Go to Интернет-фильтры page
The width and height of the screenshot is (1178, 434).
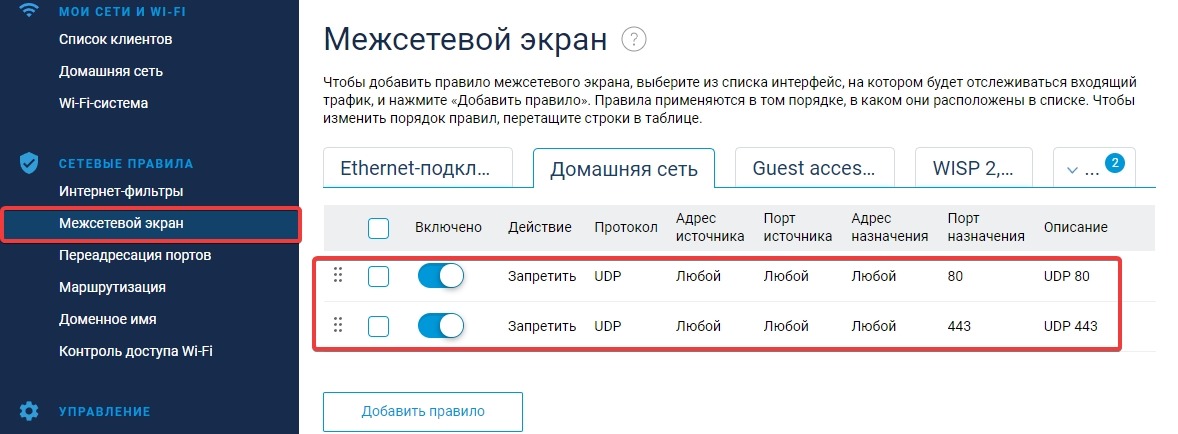[121, 191]
